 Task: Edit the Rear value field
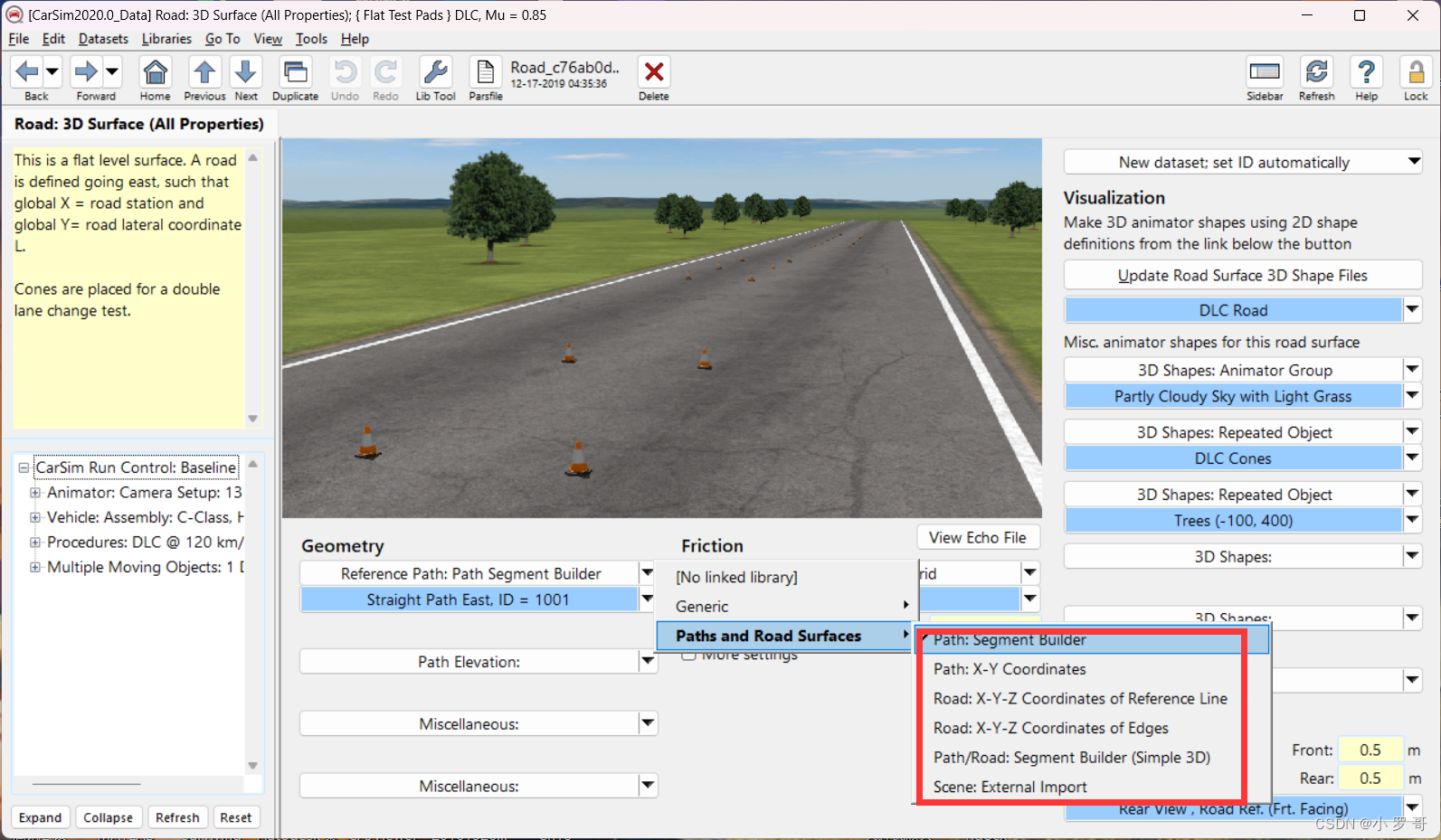tap(1370, 779)
